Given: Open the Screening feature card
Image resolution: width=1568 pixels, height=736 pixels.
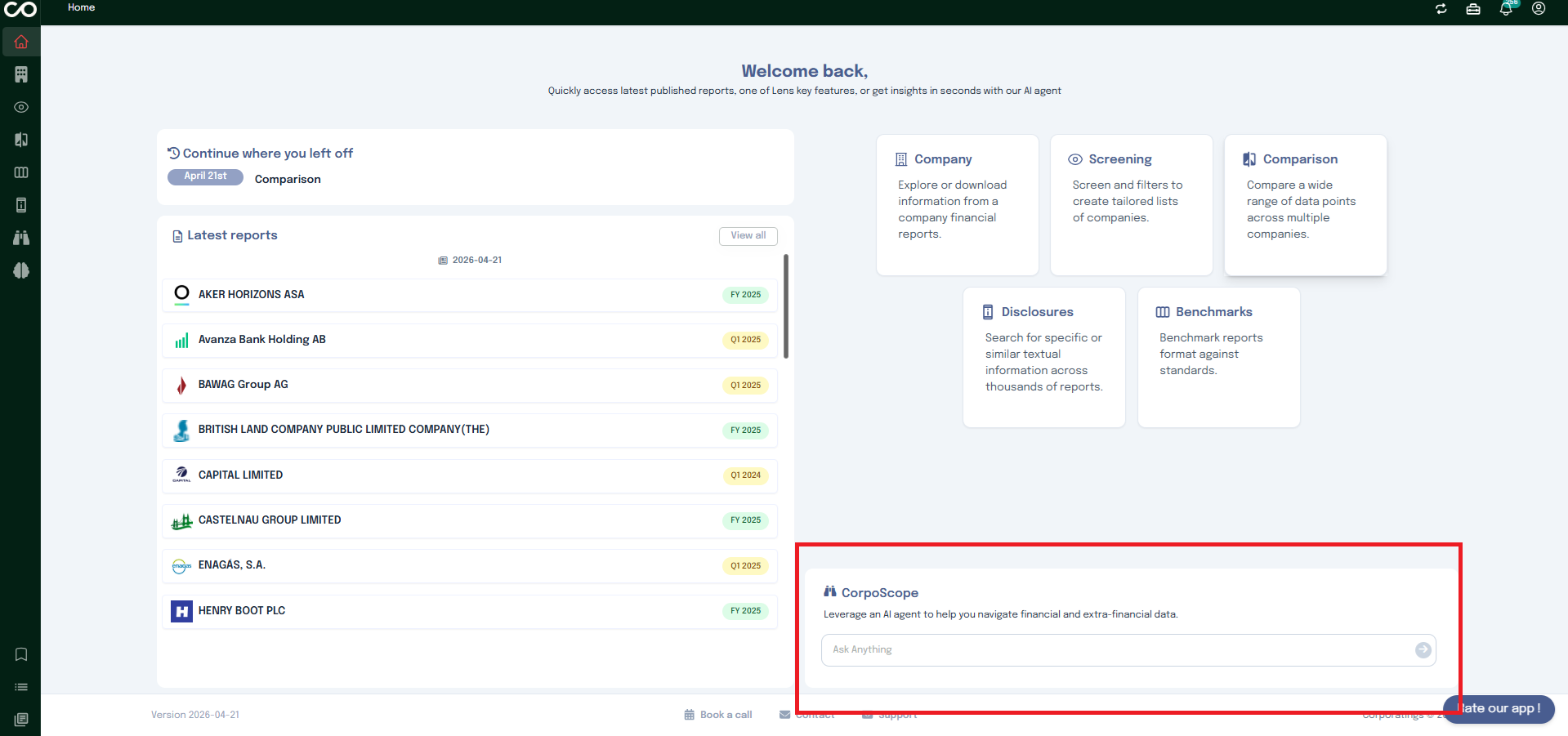Looking at the screenshot, I should [1132, 205].
